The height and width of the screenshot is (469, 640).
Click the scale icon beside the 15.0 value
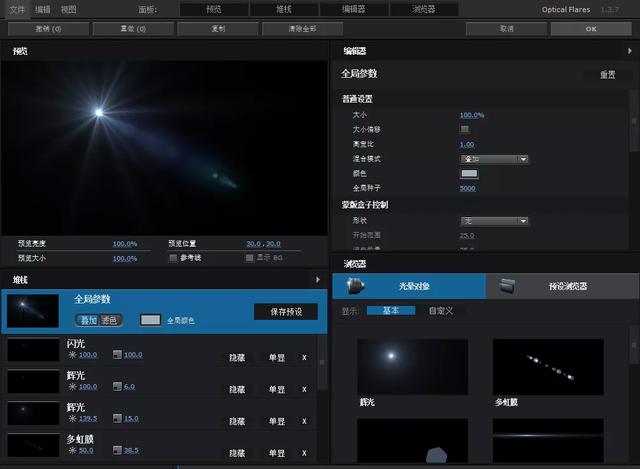[117, 418]
